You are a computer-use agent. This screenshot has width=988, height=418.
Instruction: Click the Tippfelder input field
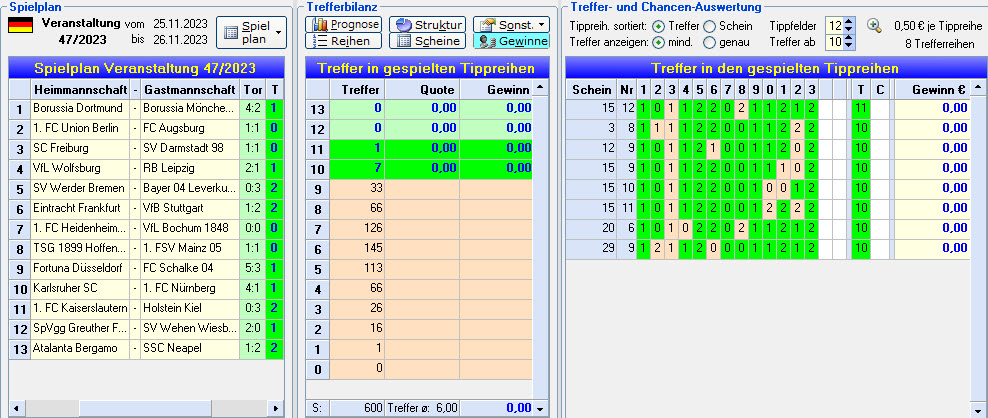click(x=835, y=26)
